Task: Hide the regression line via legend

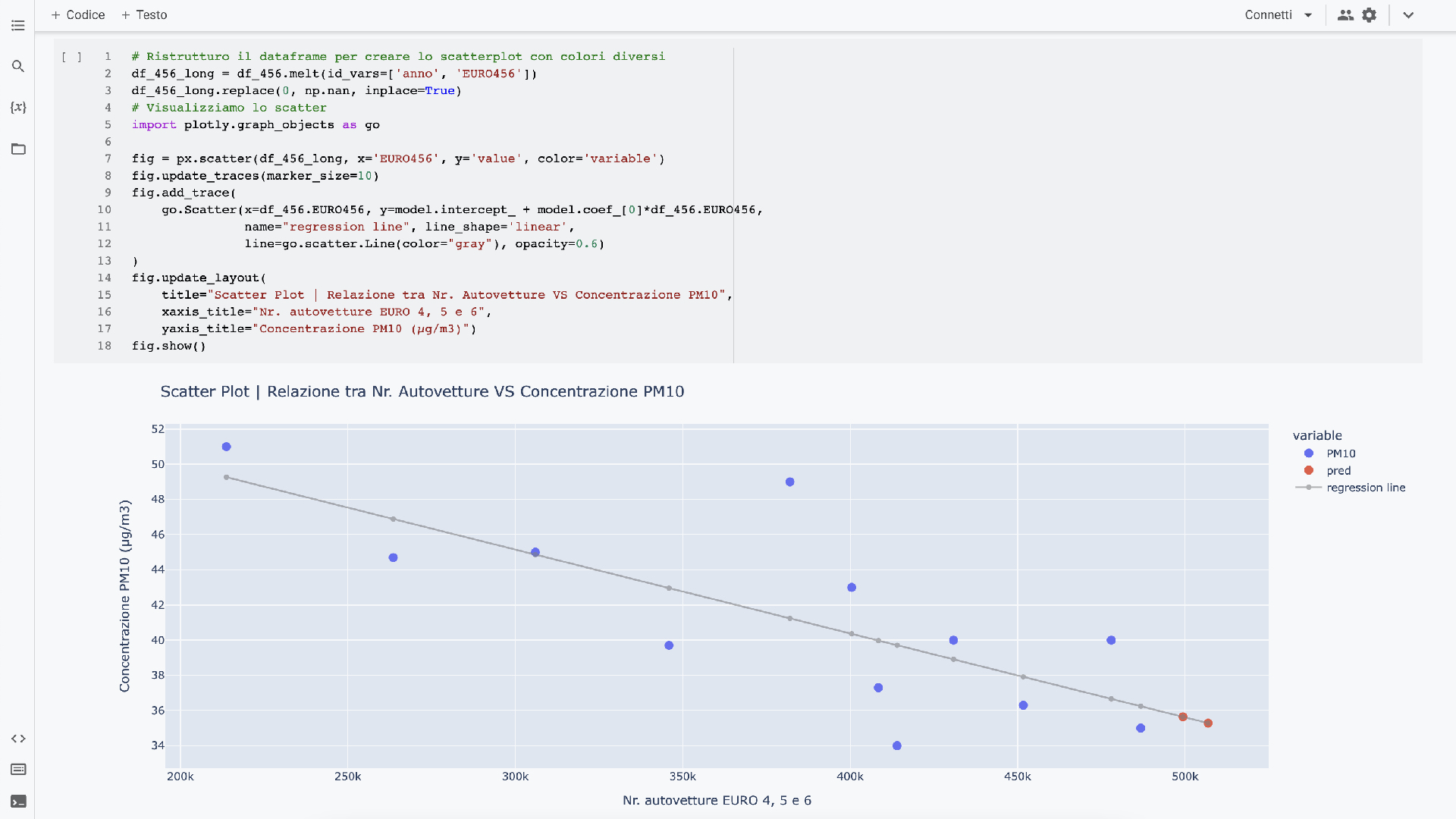Action: click(x=1365, y=488)
